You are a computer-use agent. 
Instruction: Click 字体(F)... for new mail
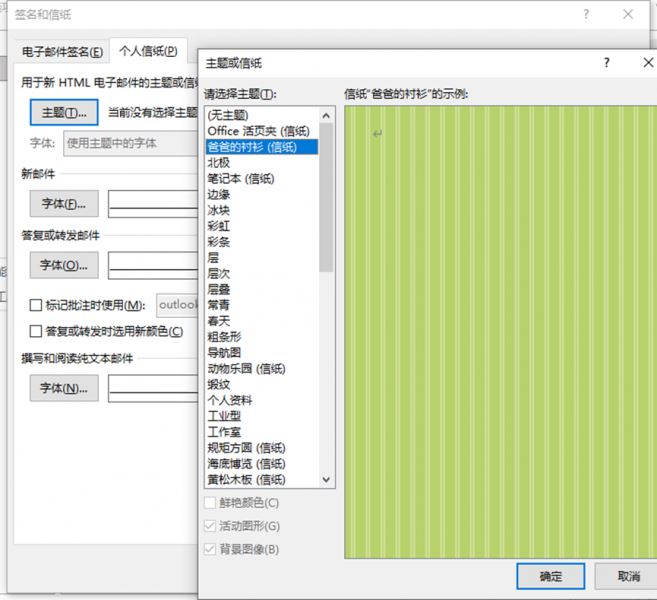[64, 204]
